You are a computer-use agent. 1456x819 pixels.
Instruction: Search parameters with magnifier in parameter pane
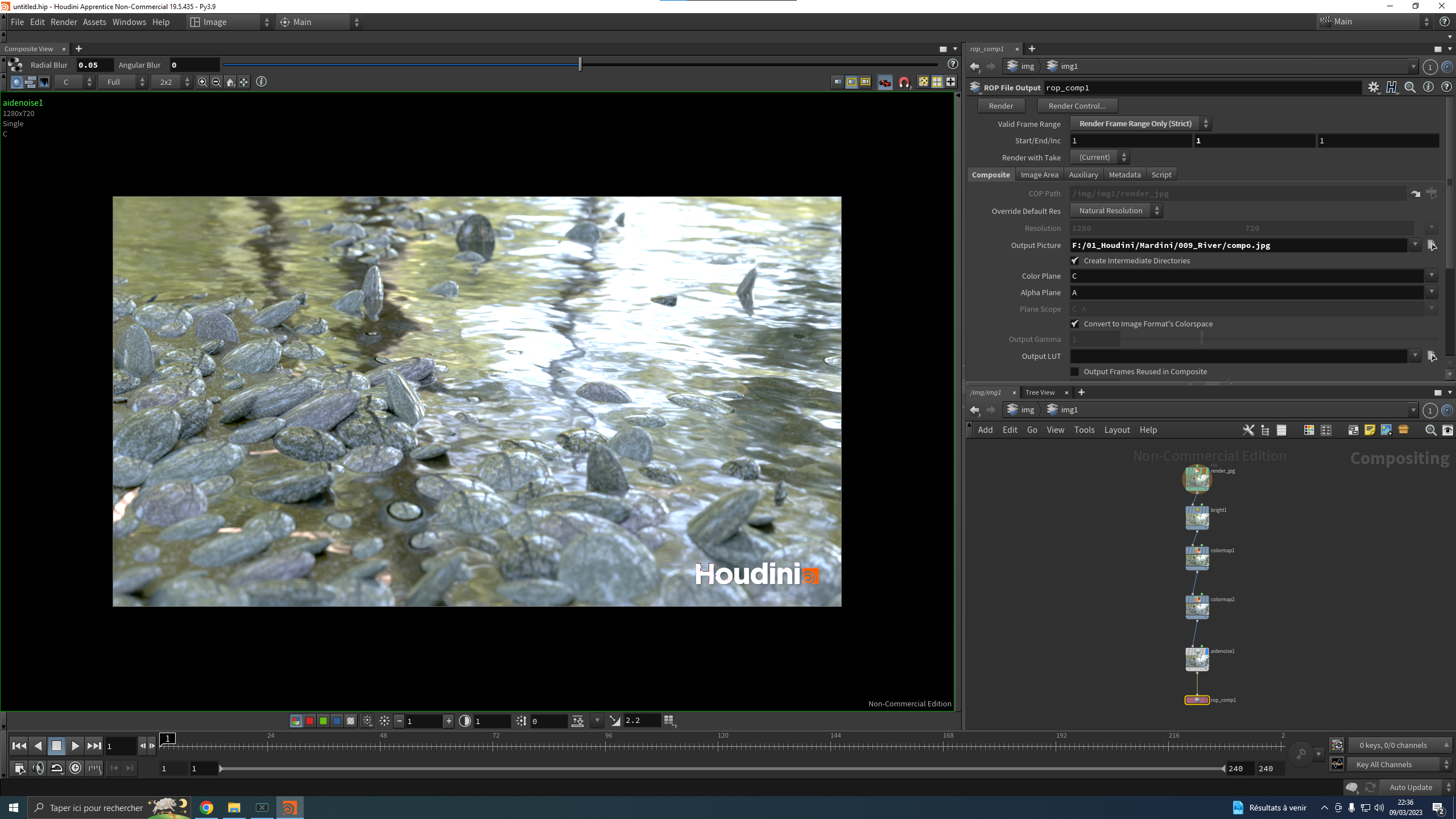coord(1410,88)
